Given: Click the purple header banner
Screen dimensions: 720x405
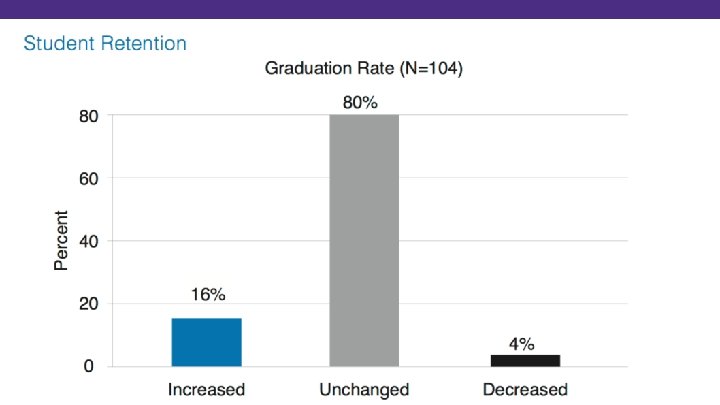Looking at the screenshot, I should [x=360, y=9].
